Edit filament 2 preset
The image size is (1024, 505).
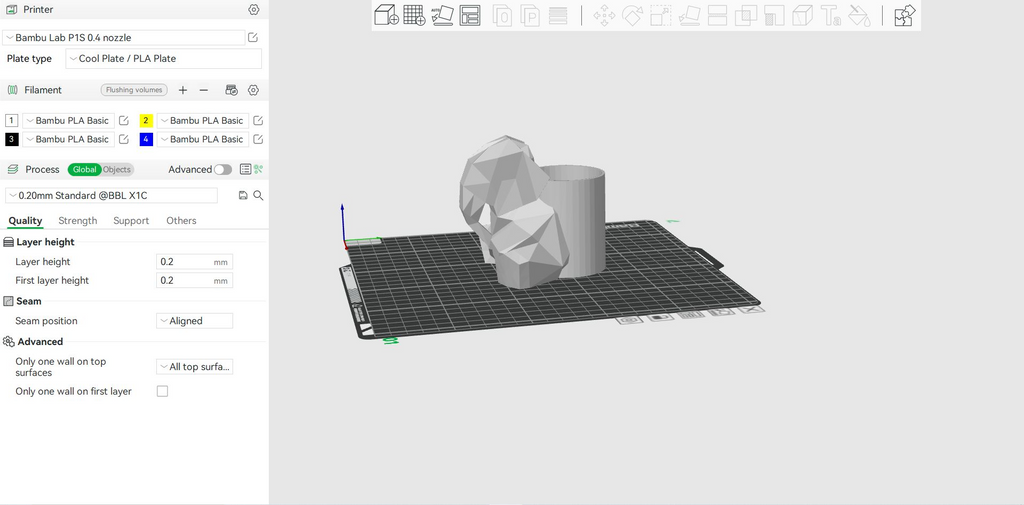258,121
